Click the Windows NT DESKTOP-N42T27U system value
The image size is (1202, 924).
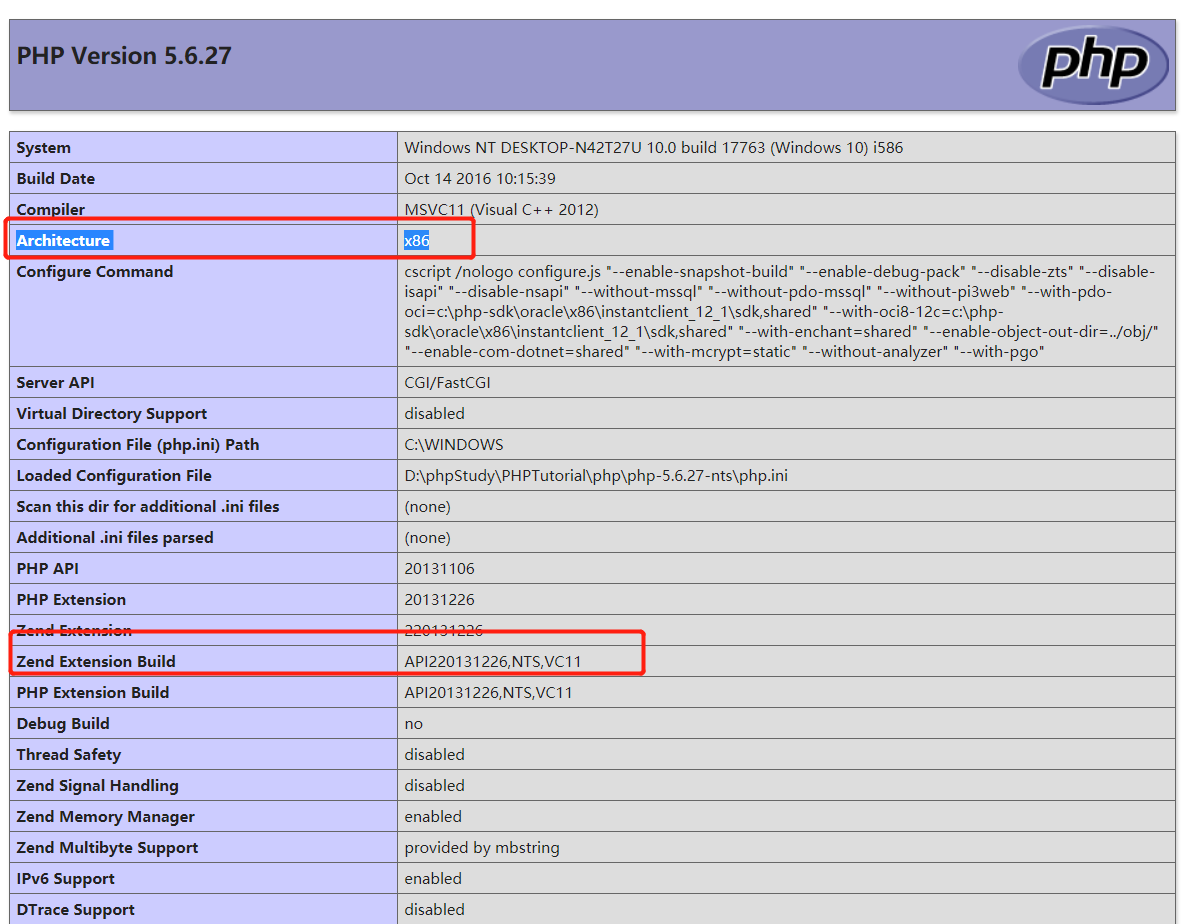(x=654, y=148)
